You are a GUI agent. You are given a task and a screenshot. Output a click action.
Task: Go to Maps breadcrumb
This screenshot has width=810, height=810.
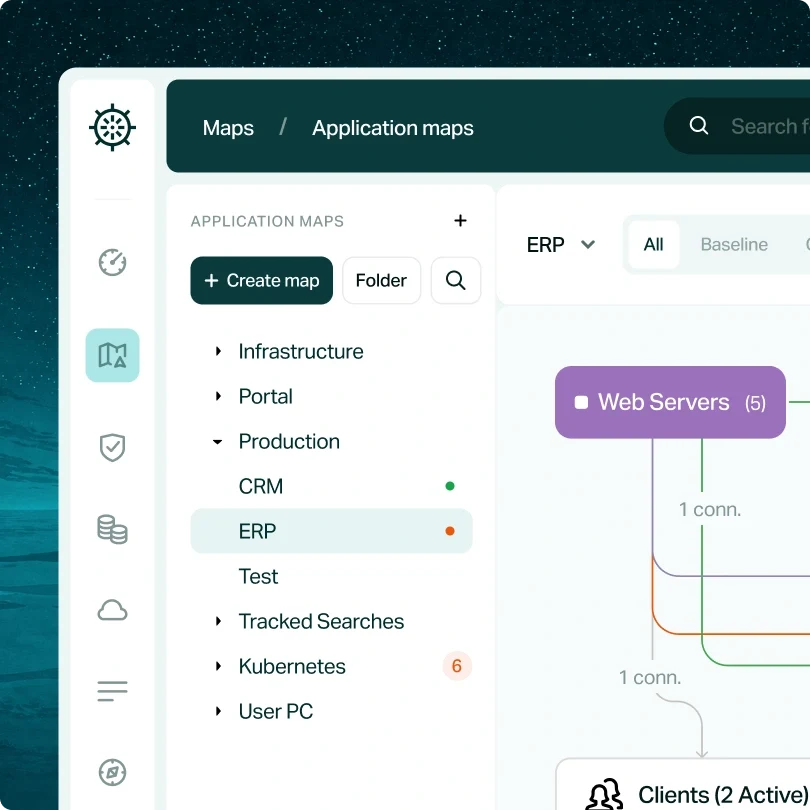click(228, 128)
